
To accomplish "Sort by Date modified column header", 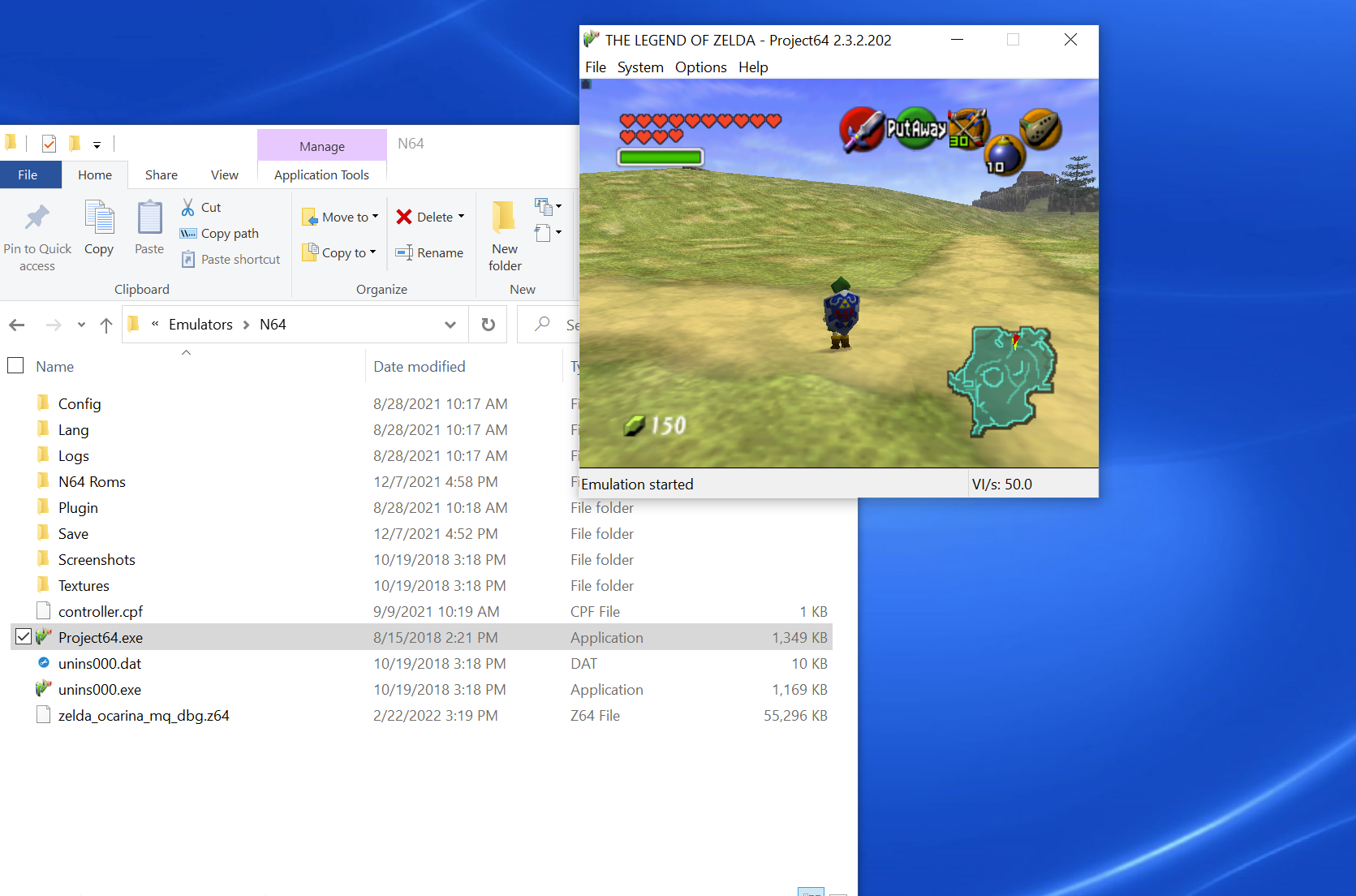I will click(x=420, y=366).
